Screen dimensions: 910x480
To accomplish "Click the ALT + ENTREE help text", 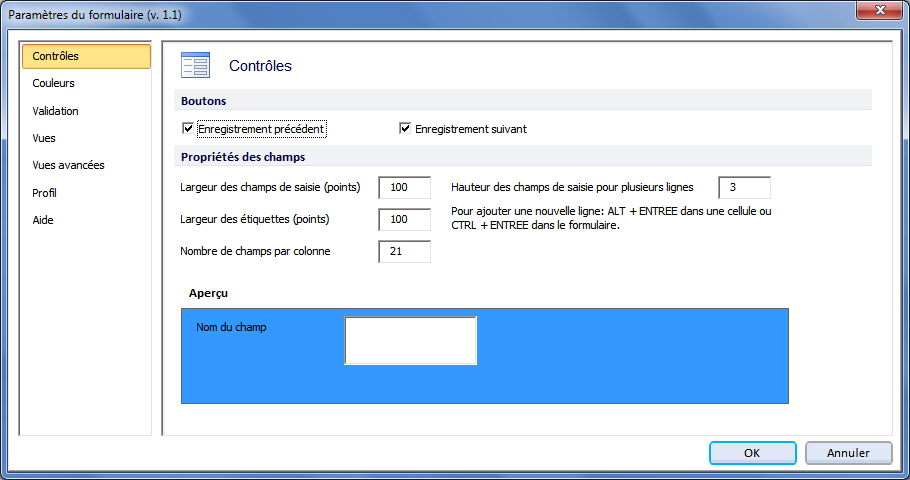I will (x=611, y=218).
